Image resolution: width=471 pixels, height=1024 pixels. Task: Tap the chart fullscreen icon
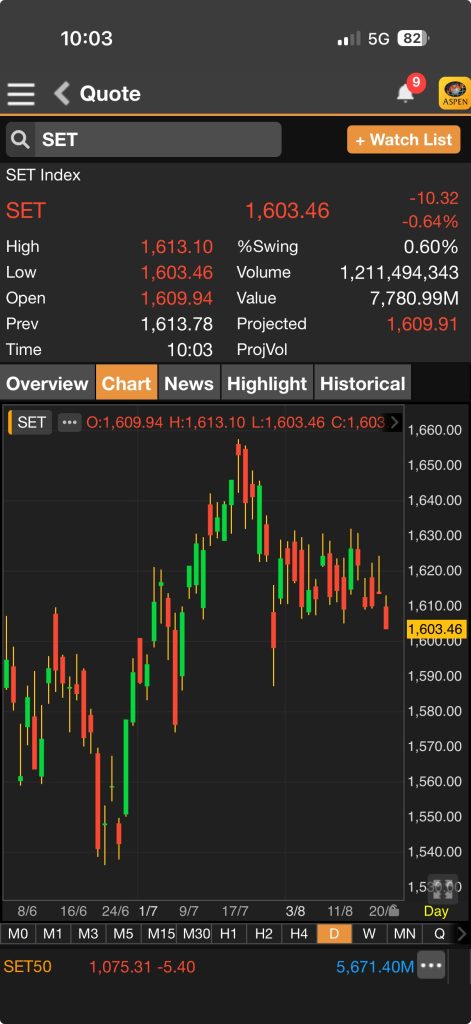pyautogui.click(x=444, y=888)
